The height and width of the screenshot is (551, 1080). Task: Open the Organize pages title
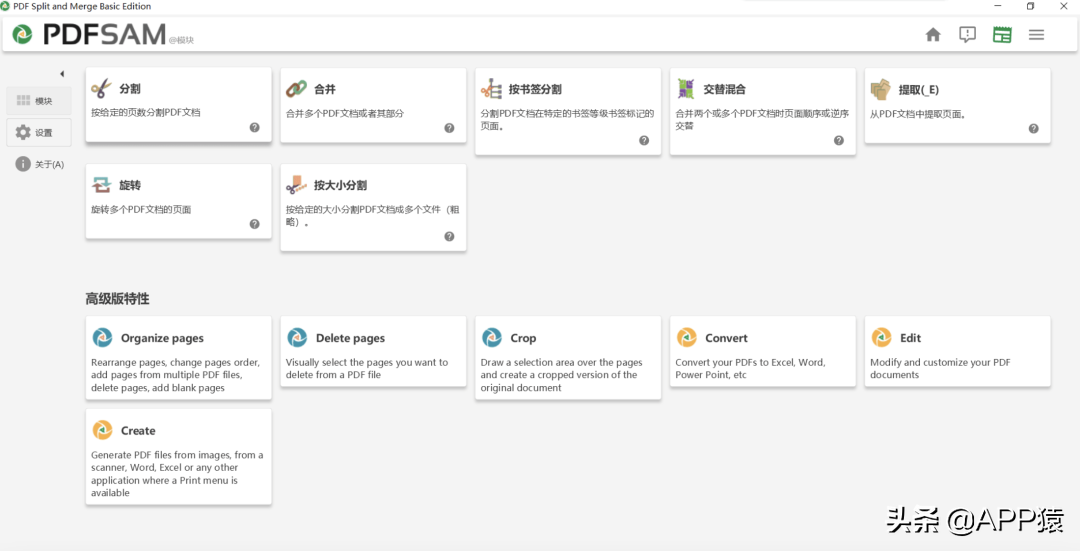click(163, 338)
